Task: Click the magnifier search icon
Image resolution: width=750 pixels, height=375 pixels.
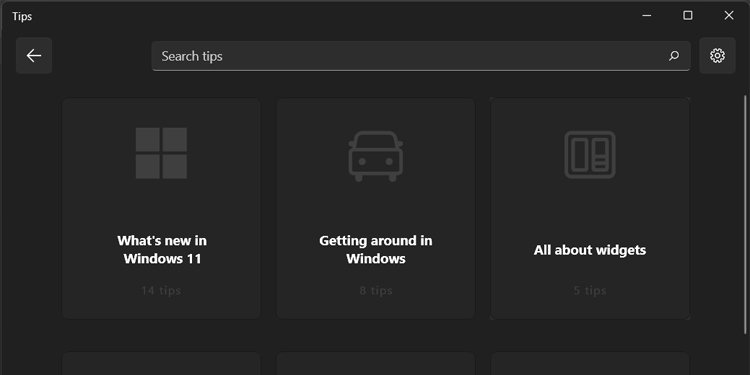Action: tap(674, 56)
